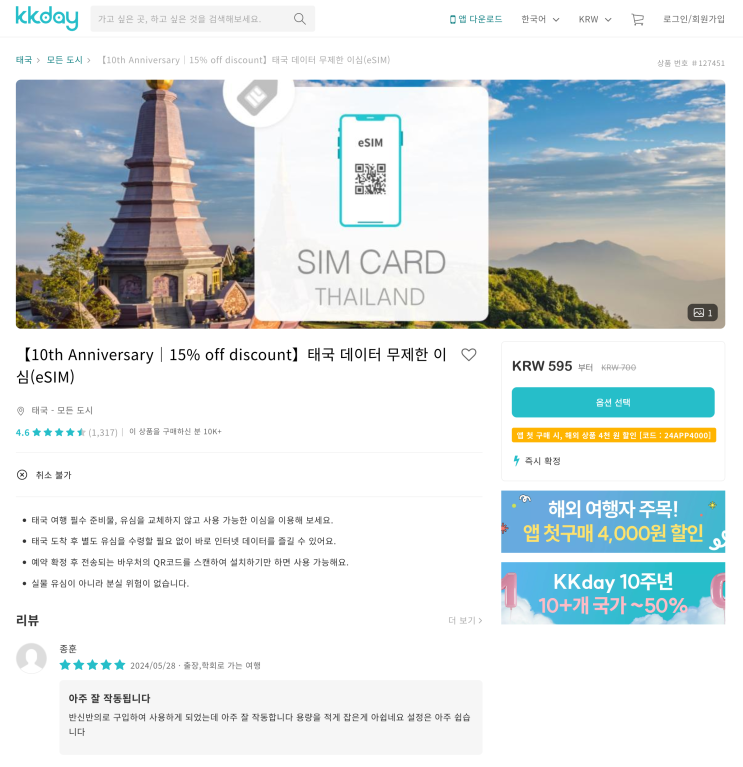Viewport: 743px width, 767px height.
Task: Open the image gallery counter icon
Action: (x=702, y=313)
